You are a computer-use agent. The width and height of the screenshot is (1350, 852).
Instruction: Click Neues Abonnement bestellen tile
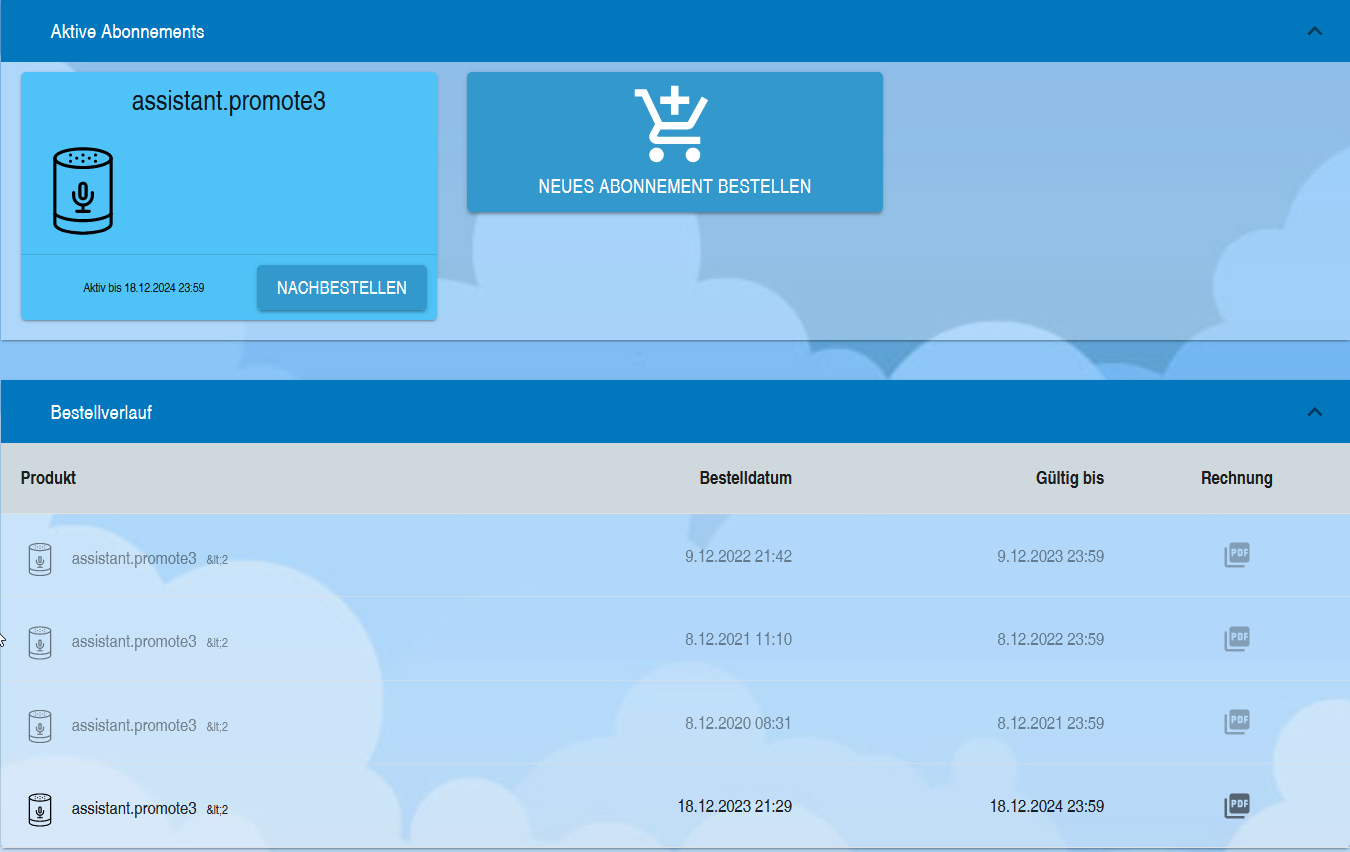coord(675,142)
